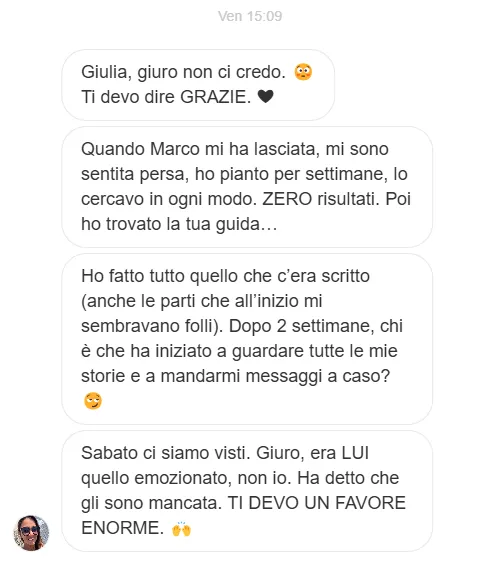Click the word GRAZIE in first message
Screen dimensions: 496x562
(215, 97)
